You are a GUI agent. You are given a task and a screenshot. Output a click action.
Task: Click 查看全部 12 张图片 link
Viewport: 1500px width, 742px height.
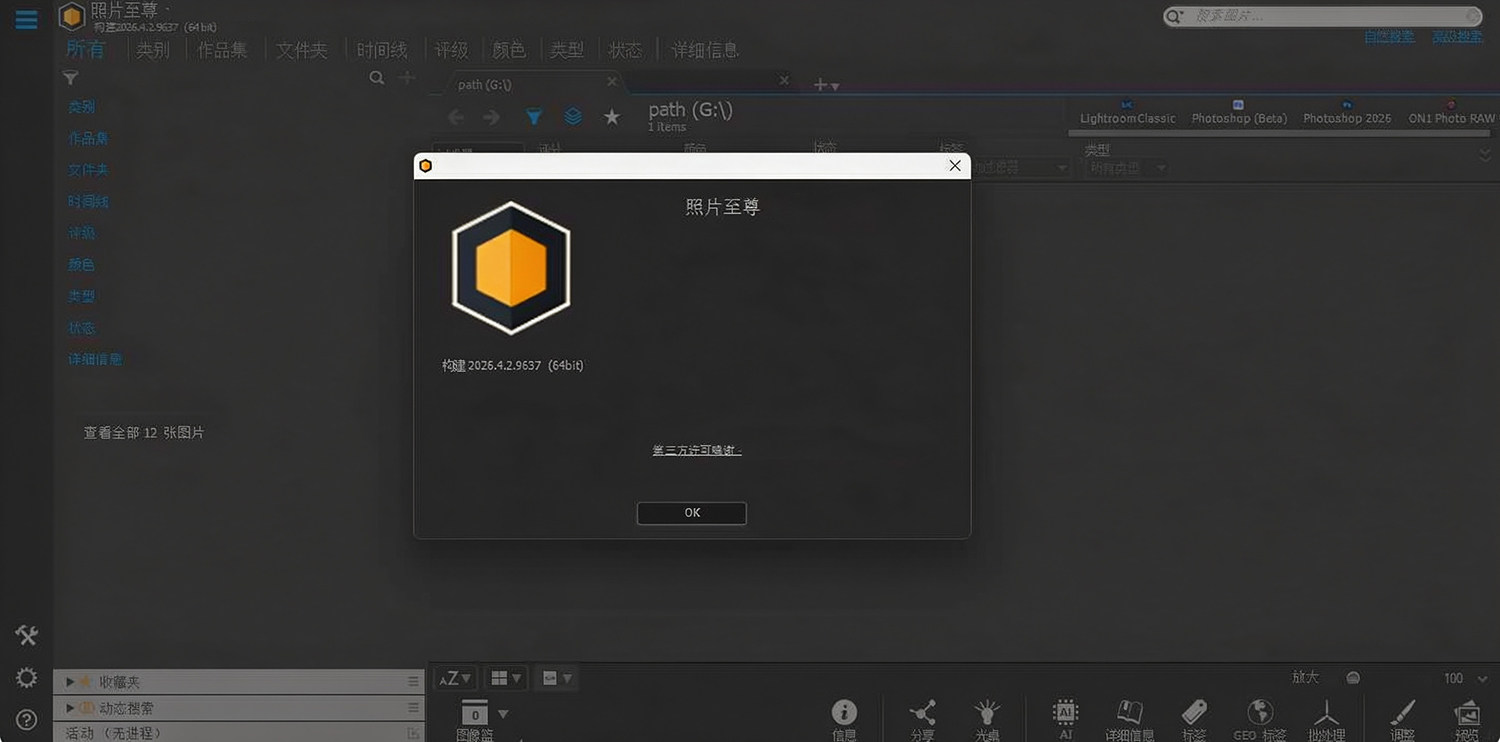[x=144, y=433]
